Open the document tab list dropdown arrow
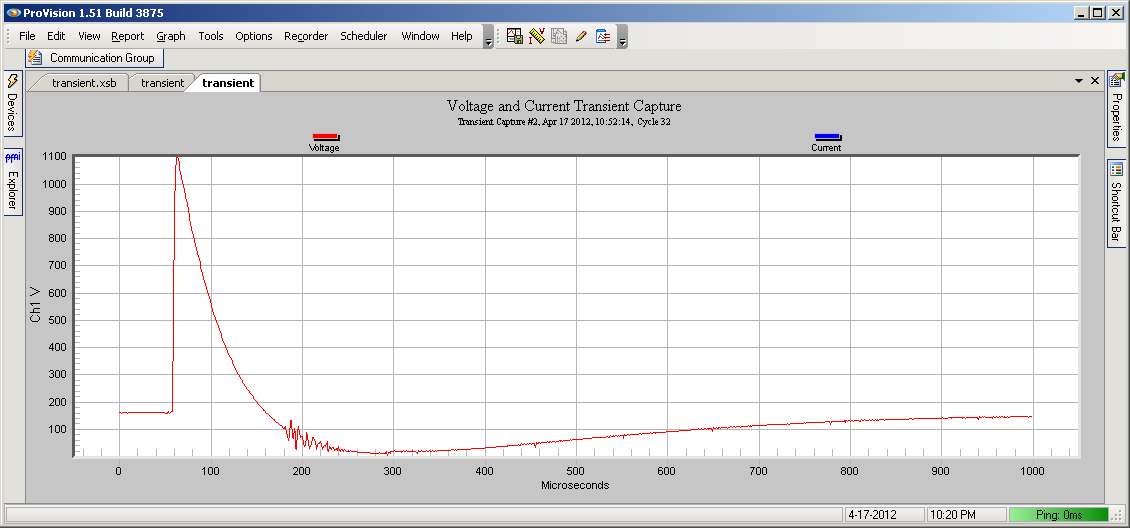This screenshot has width=1130, height=528. click(1080, 81)
